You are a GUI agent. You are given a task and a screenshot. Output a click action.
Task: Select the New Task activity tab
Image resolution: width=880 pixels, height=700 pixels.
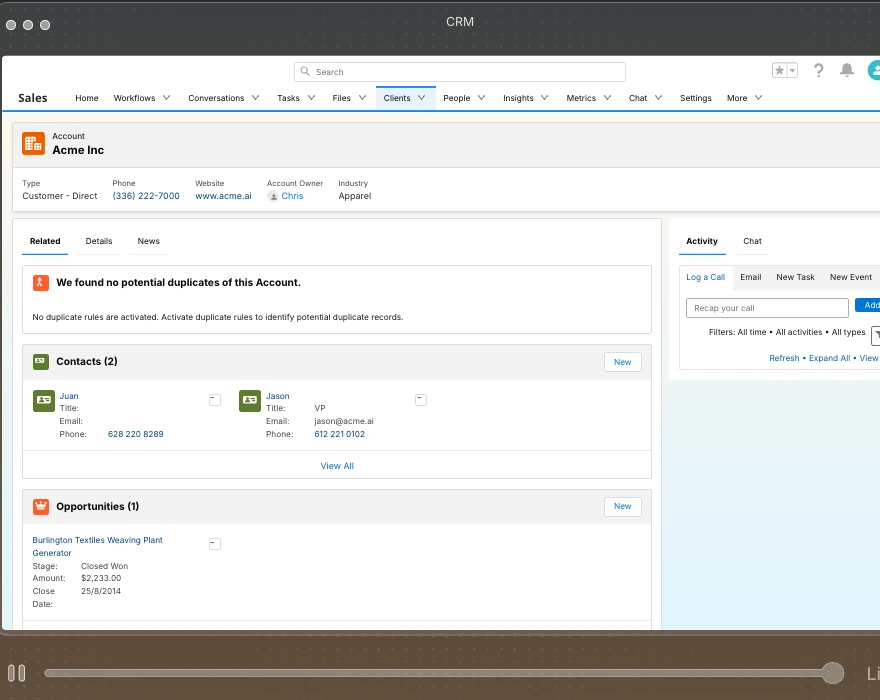[795, 277]
